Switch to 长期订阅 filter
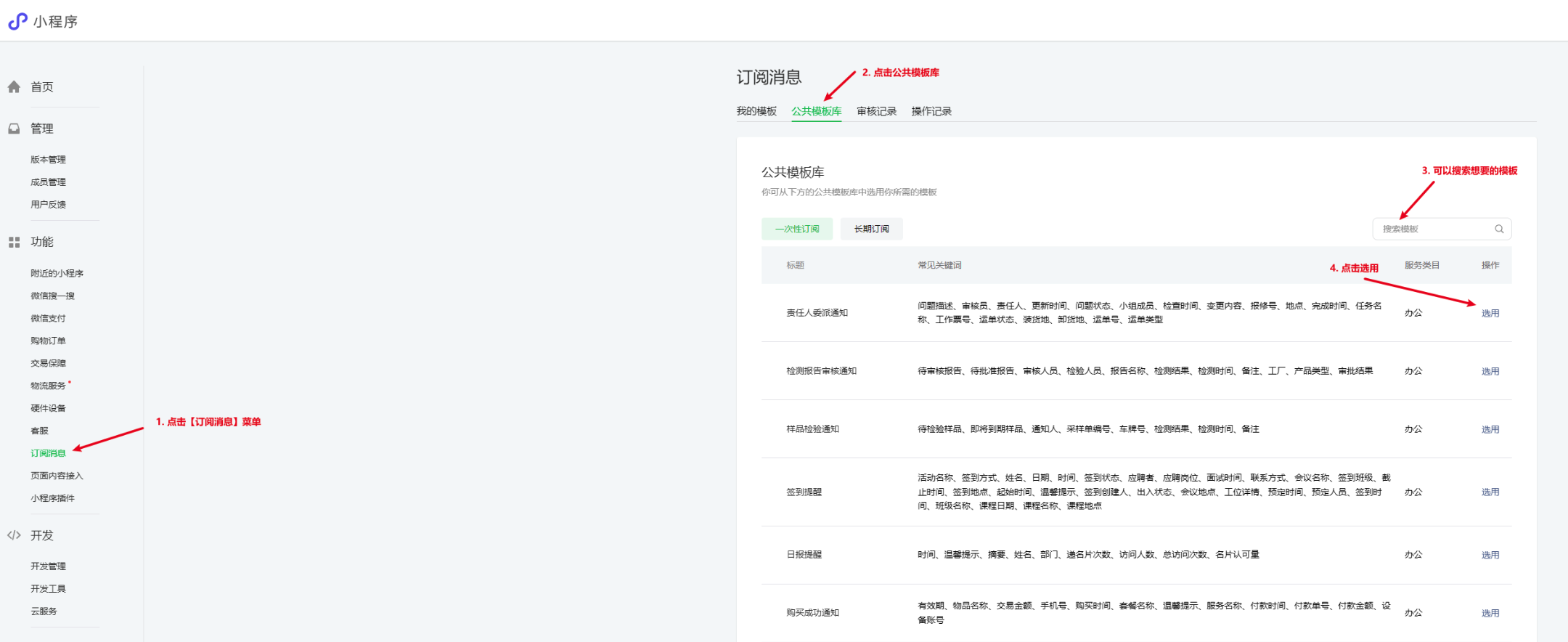Viewport: 1568px width, 642px height. point(871,229)
